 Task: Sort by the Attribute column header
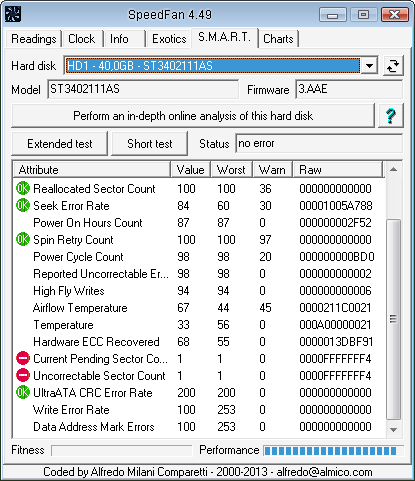click(x=92, y=170)
